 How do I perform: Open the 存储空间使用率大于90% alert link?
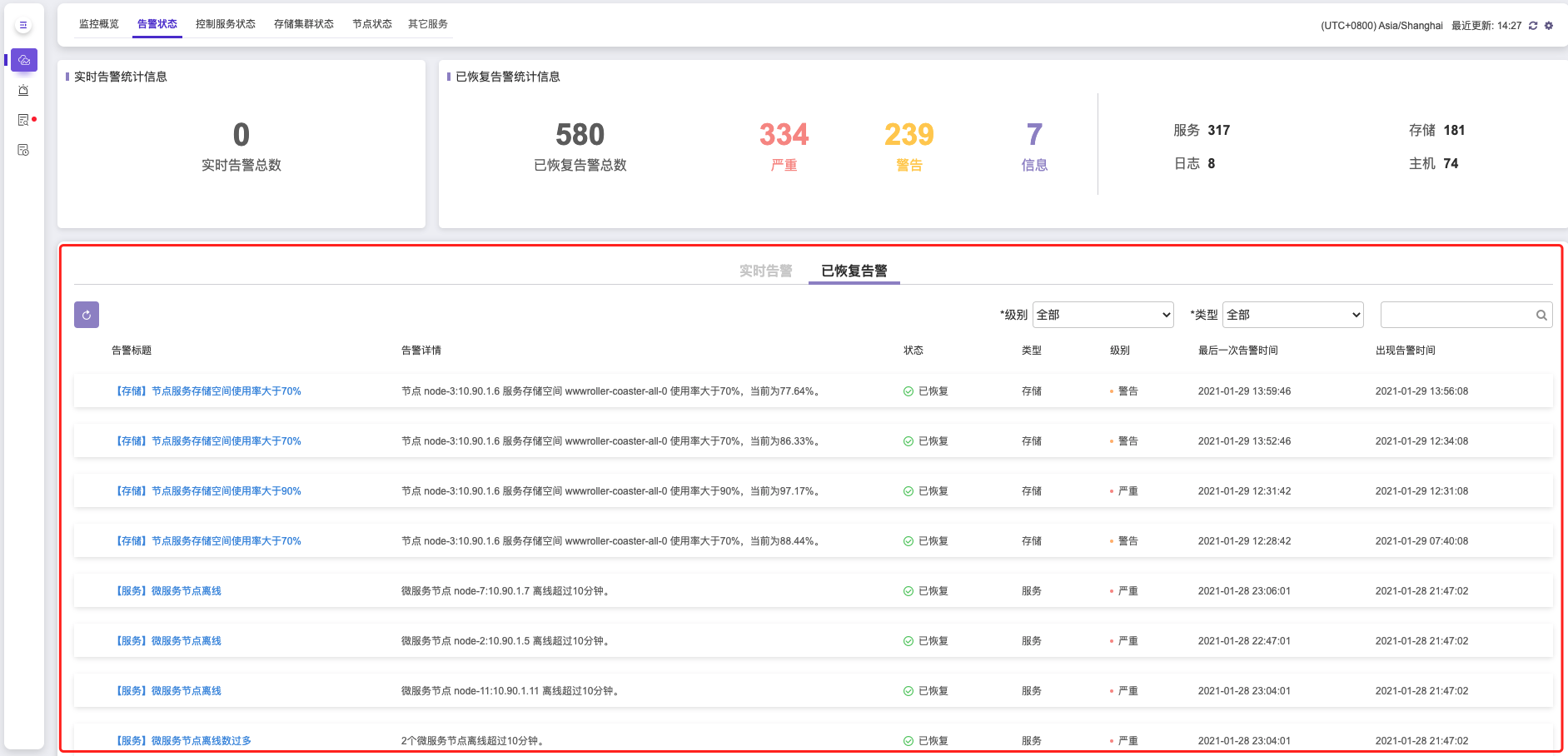[208, 491]
